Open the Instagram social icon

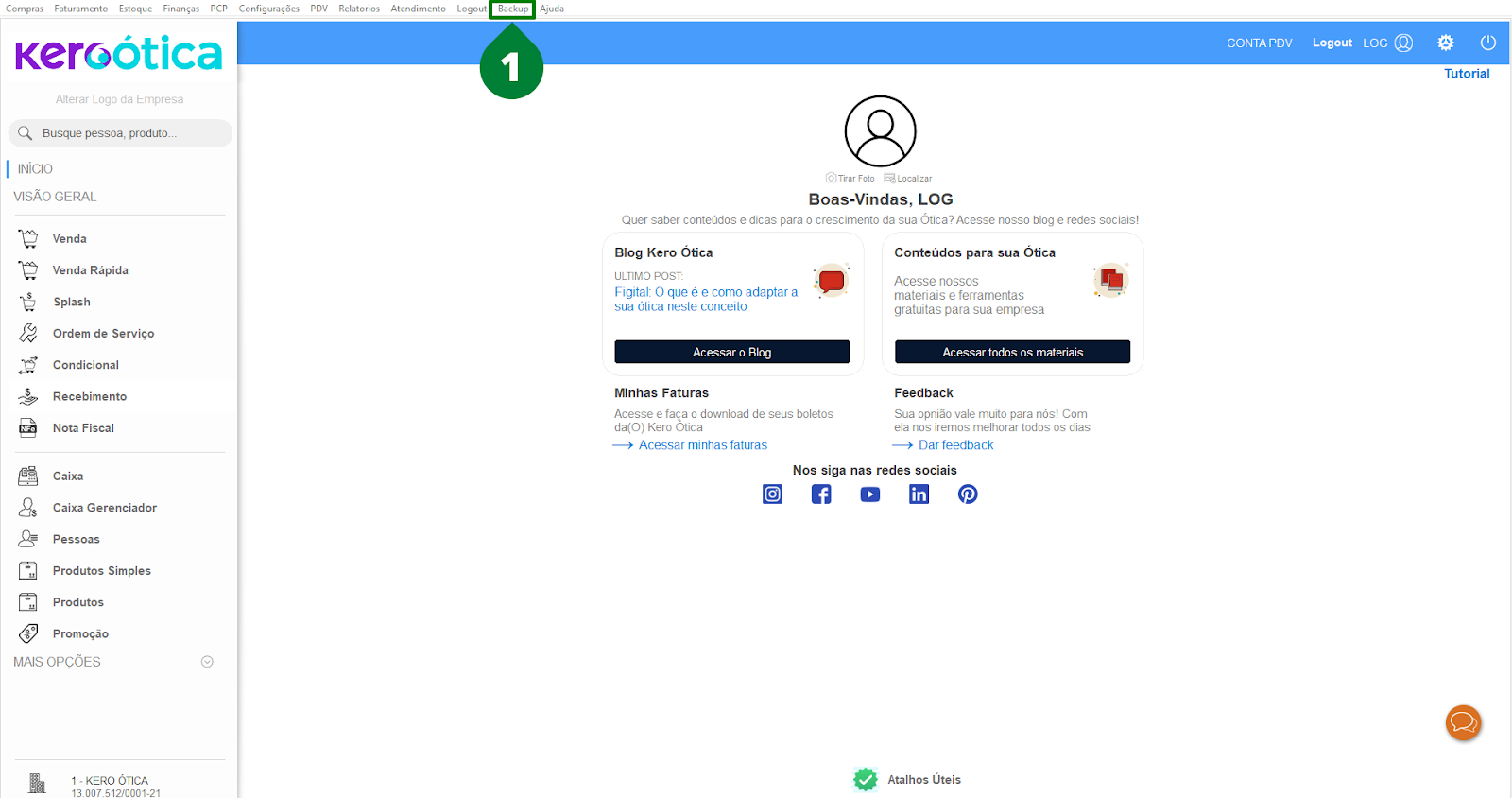tap(773, 494)
